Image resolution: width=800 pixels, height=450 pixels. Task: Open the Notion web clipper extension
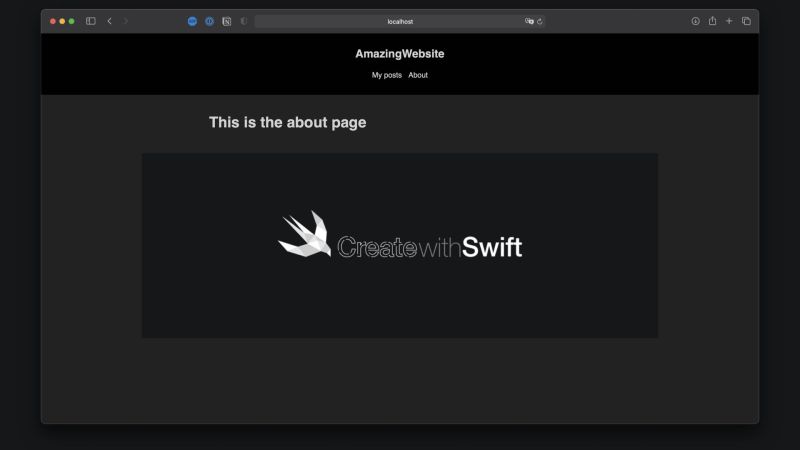pyautogui.click(x=227, y=21)
